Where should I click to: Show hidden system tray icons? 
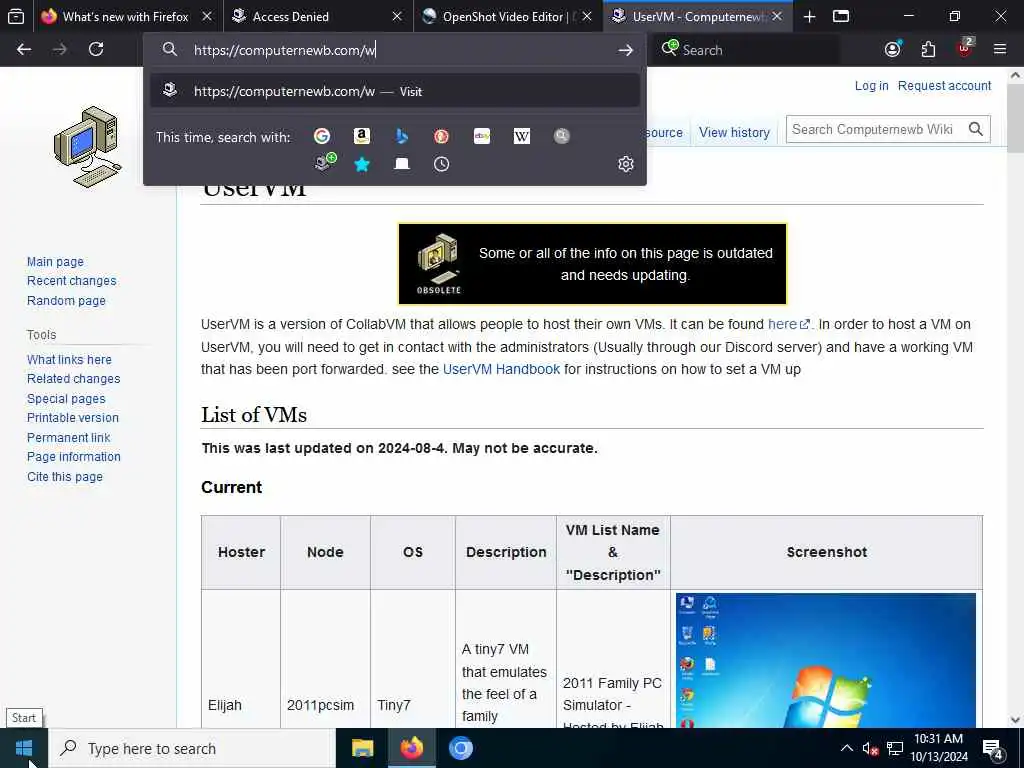pyautogui.click(x=846, y=748)
